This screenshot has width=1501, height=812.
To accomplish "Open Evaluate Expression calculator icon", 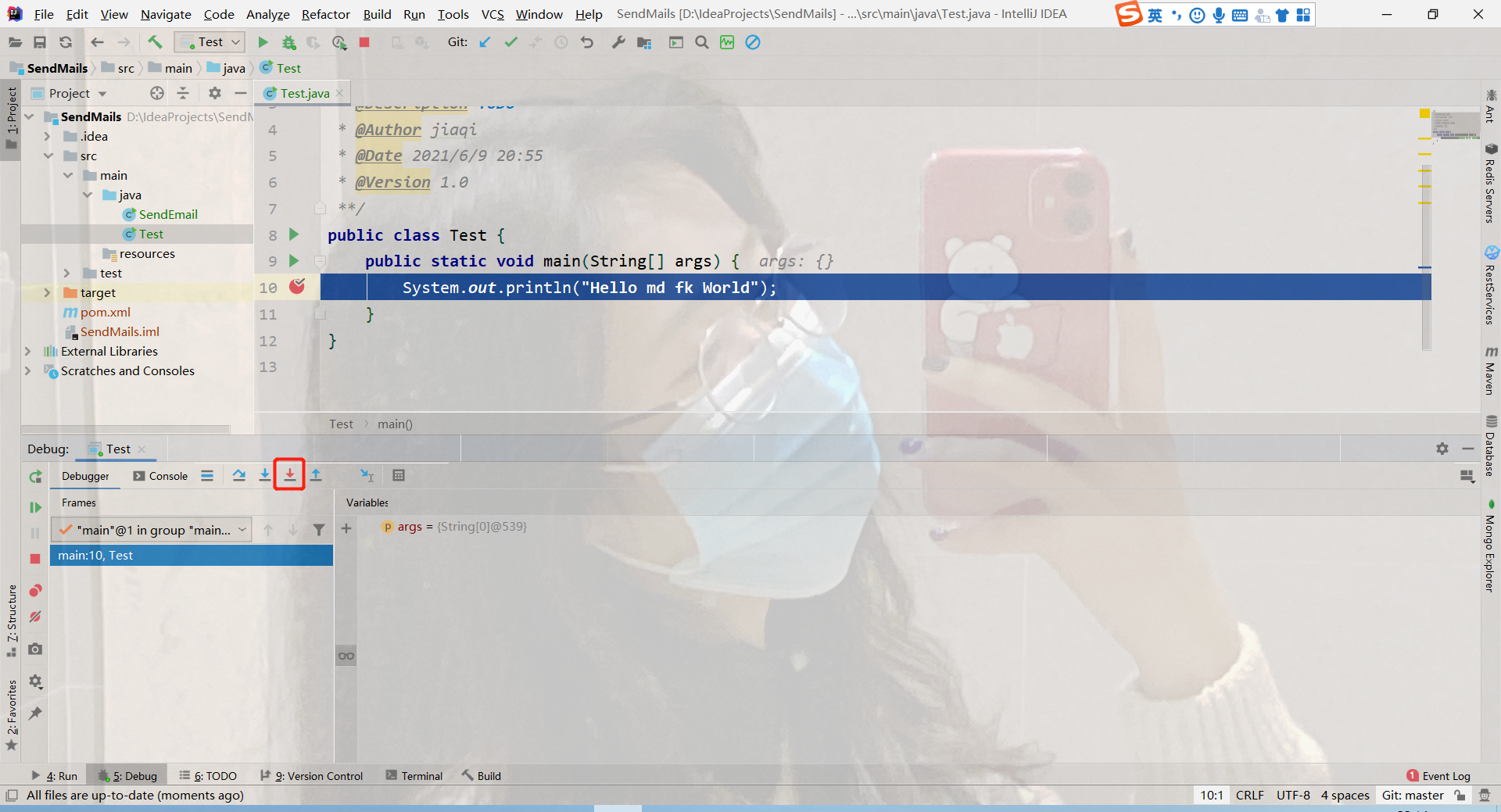I will pos(399,475).
